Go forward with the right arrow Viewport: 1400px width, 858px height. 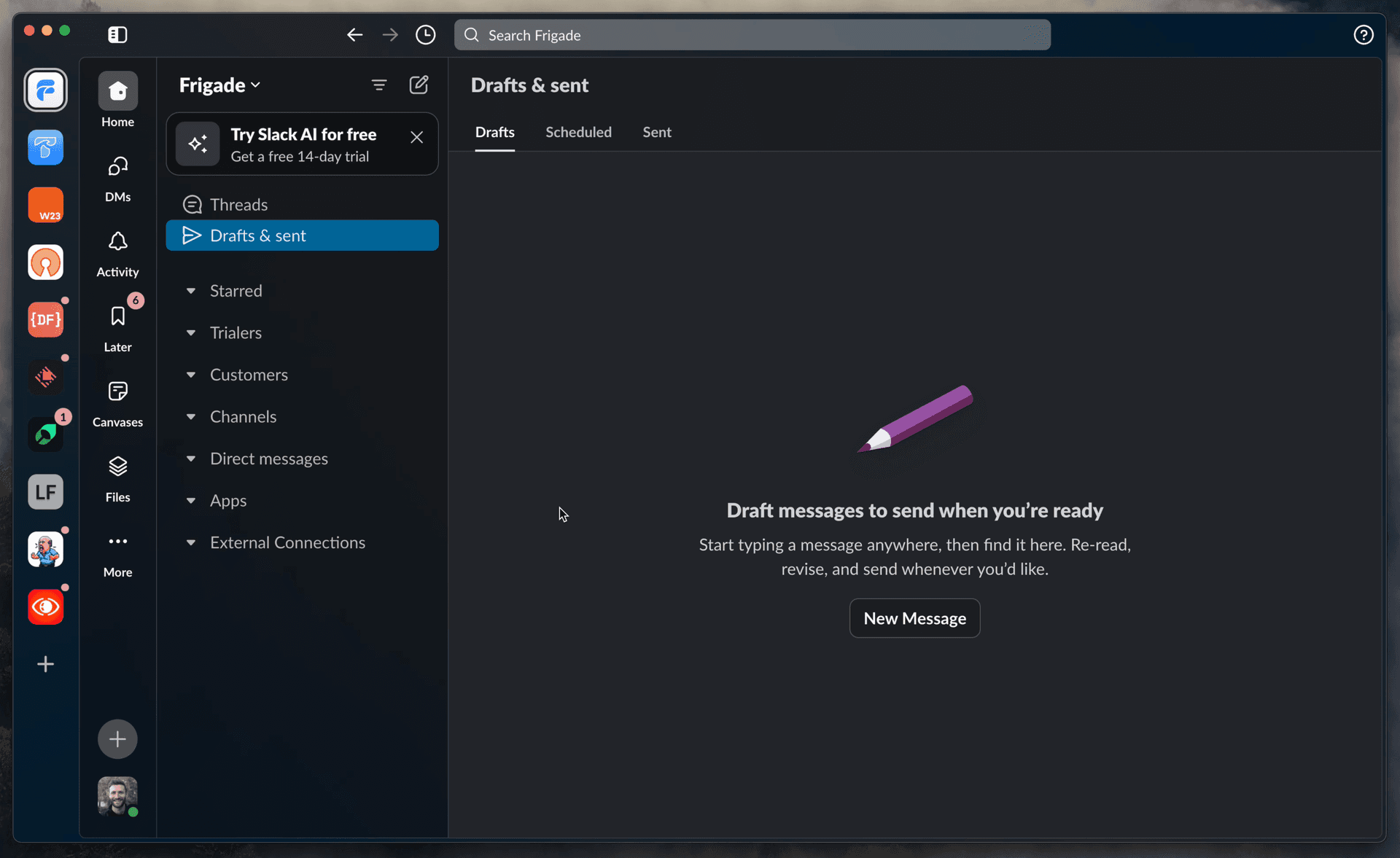[x=390, y=34]
